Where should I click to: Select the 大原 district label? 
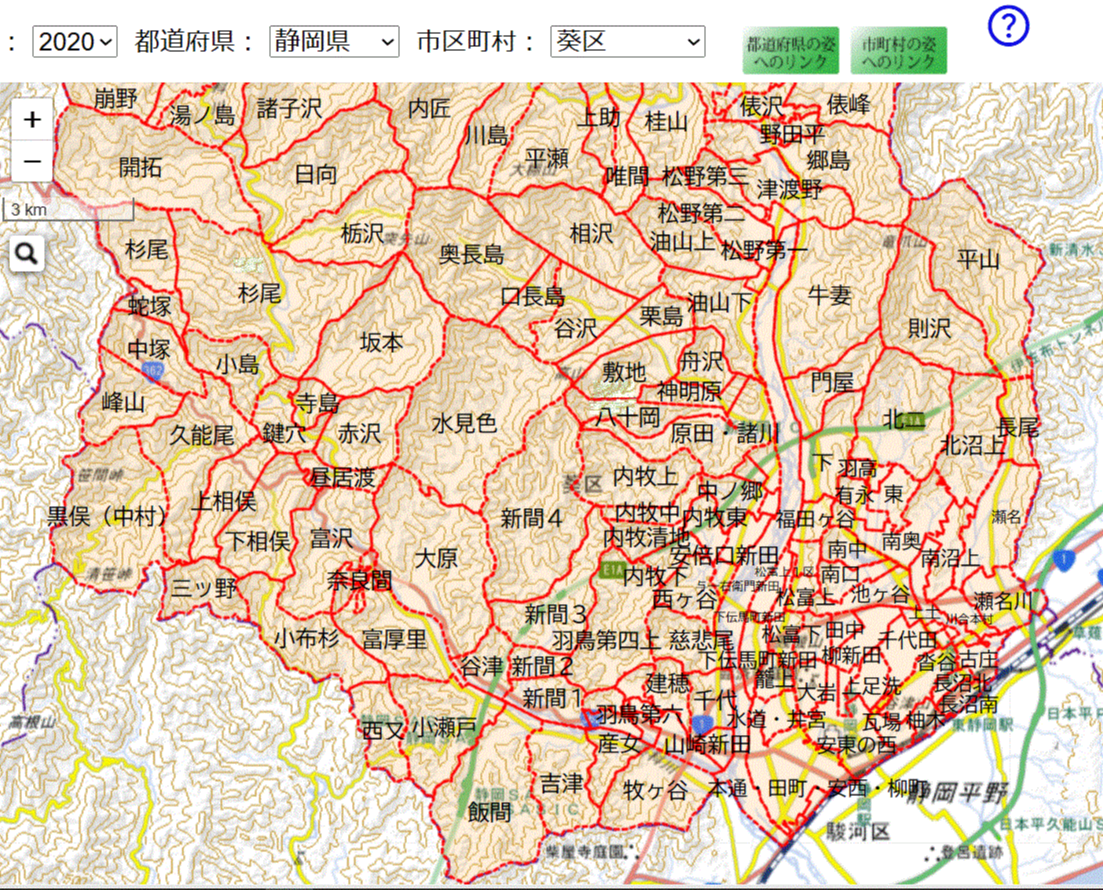click(437, 559)
